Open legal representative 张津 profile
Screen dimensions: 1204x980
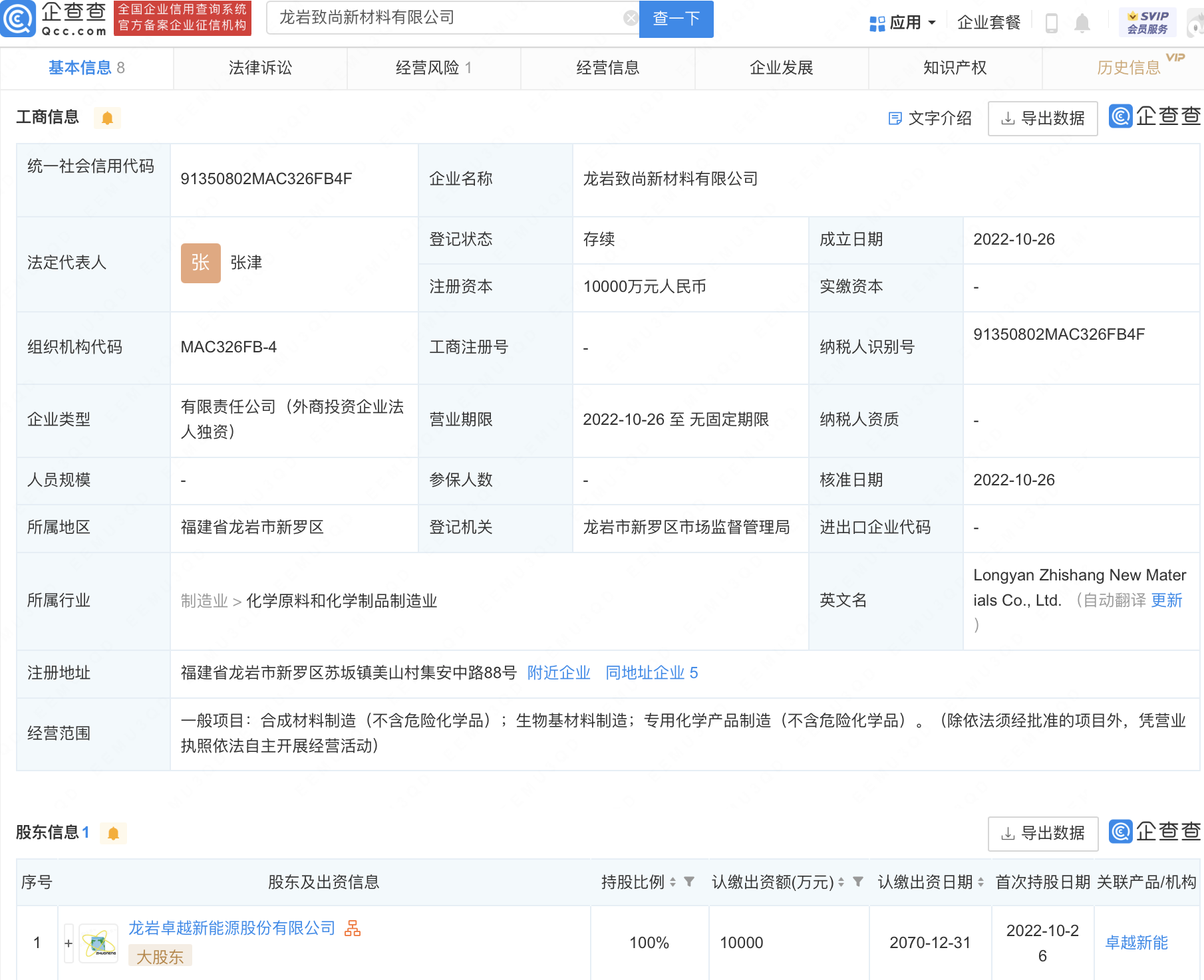(246, 263)
